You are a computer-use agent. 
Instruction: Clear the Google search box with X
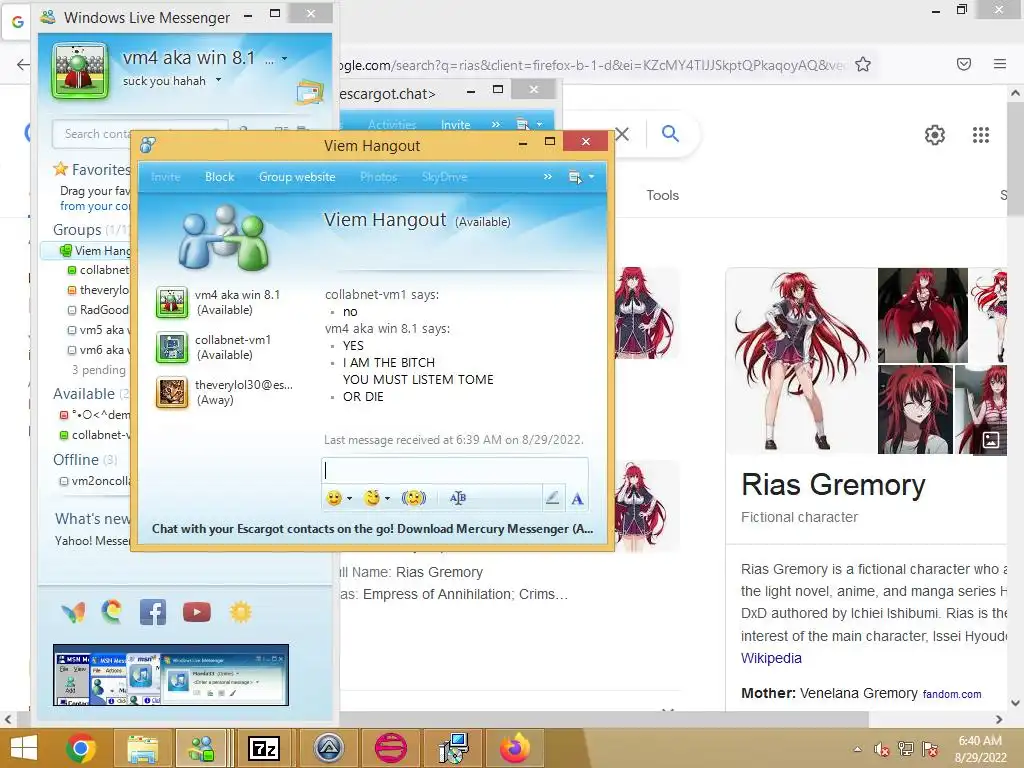(622, 135)
